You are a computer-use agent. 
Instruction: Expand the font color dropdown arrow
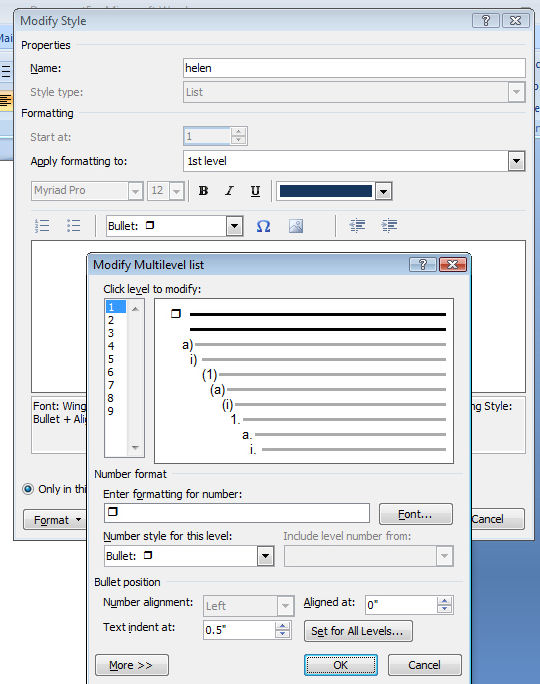[x=384, y=191]
